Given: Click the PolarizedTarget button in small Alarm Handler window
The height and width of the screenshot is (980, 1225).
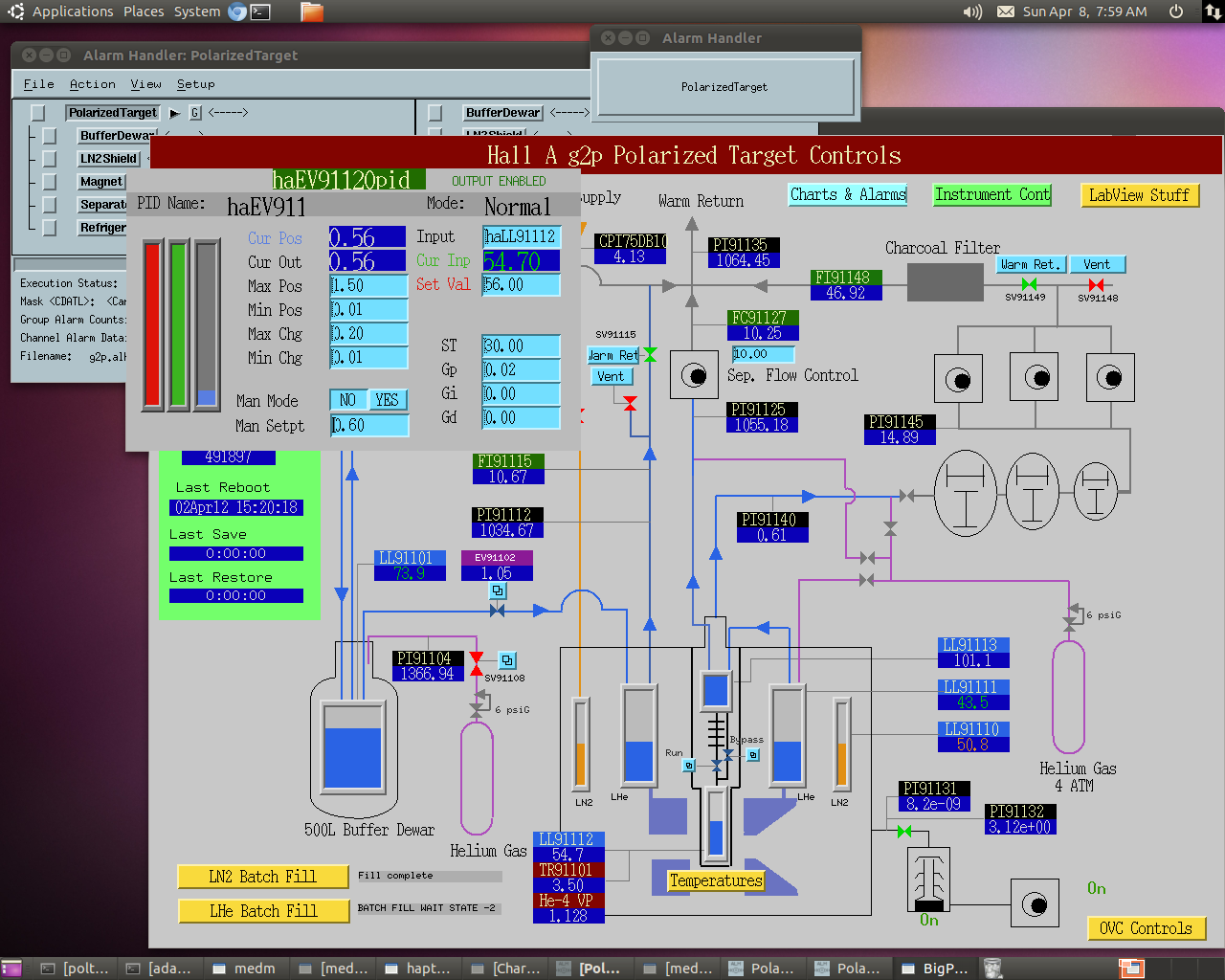Looking at the screenshot, I should point(725,87).
